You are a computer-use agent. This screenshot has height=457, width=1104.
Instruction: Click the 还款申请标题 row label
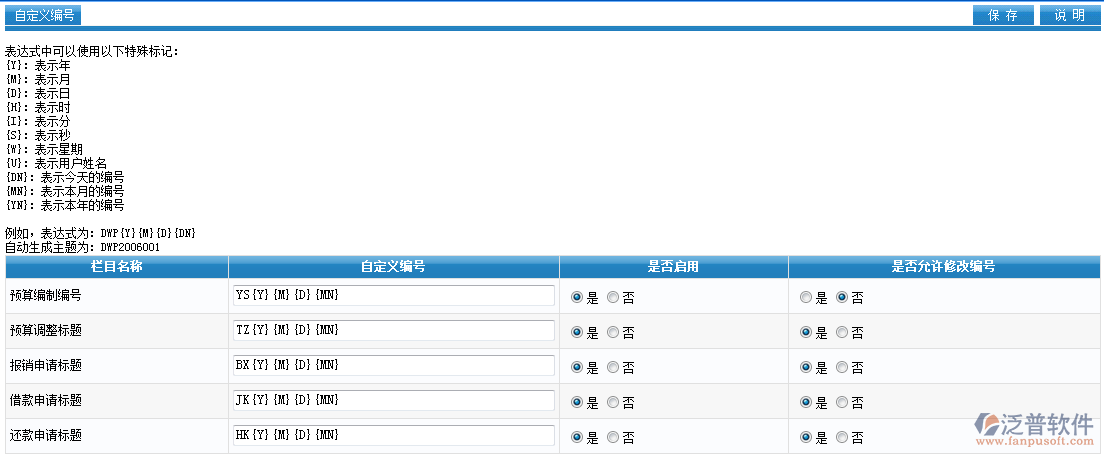point(46,436)
